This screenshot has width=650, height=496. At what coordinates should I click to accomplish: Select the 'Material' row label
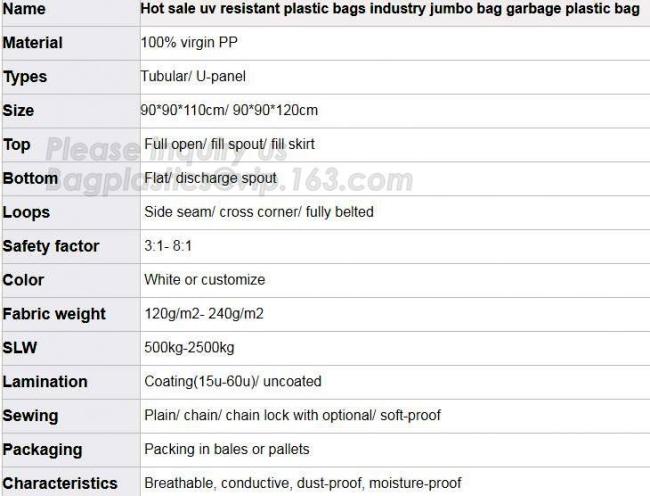tap(32, 43)
